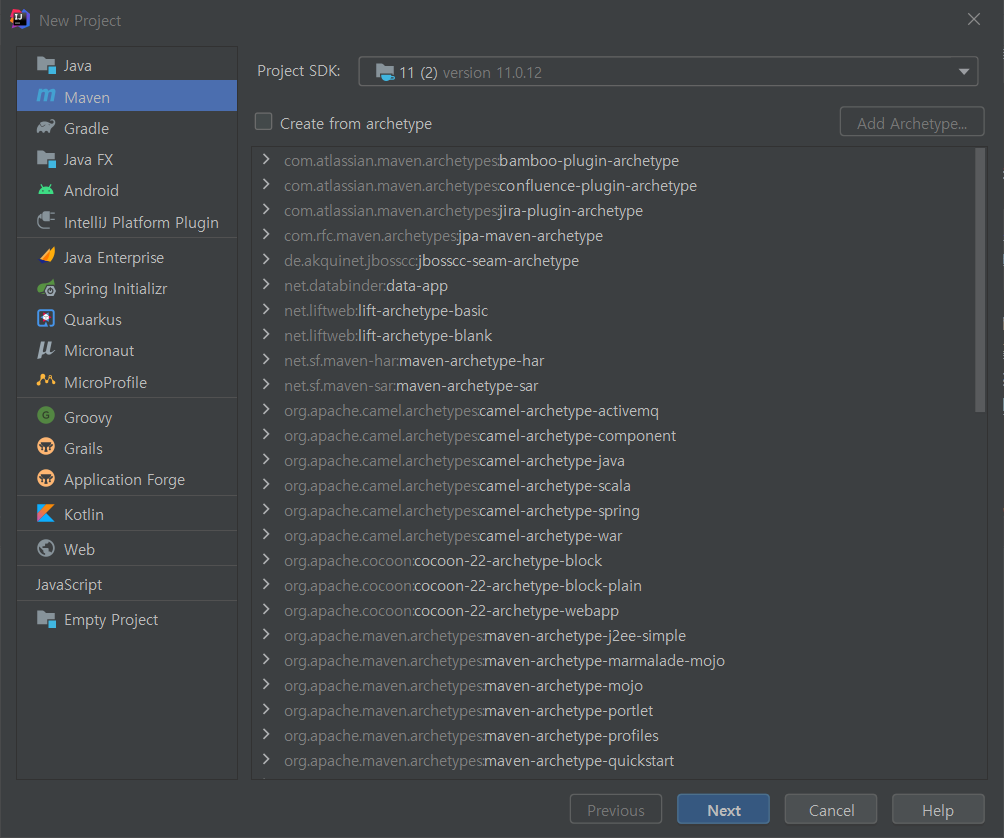Click the Cancel button
Viewport: 1004px width, 838px height.
point(831,810)
